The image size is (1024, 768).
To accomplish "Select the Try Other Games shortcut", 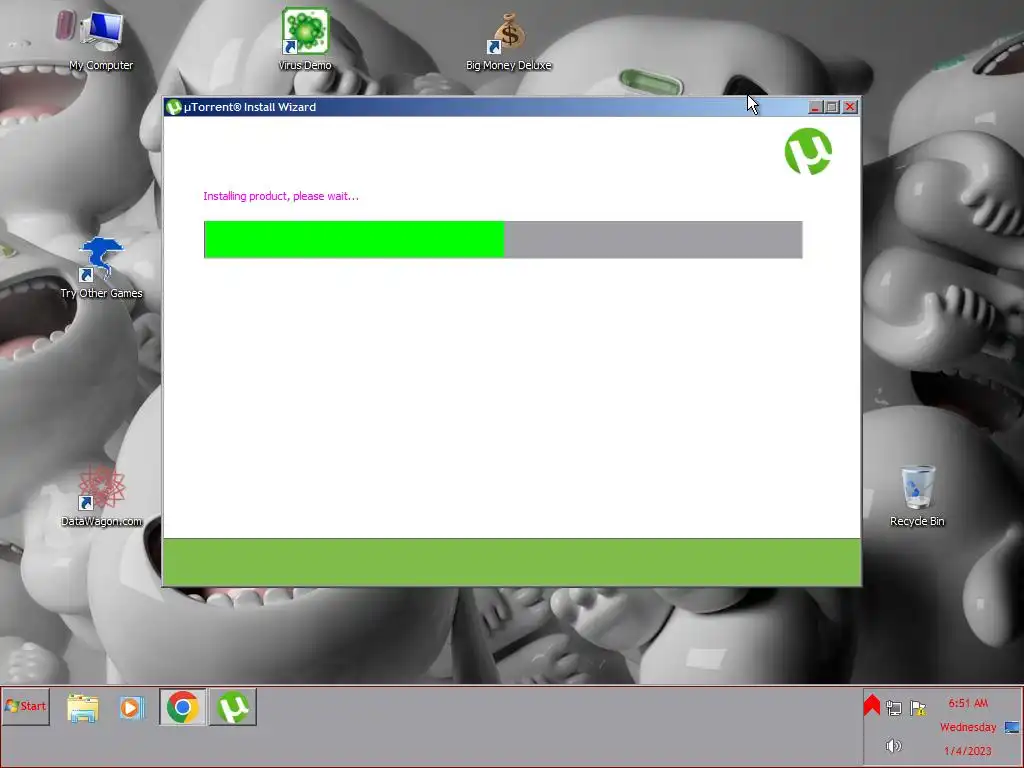I will (101, 268).
